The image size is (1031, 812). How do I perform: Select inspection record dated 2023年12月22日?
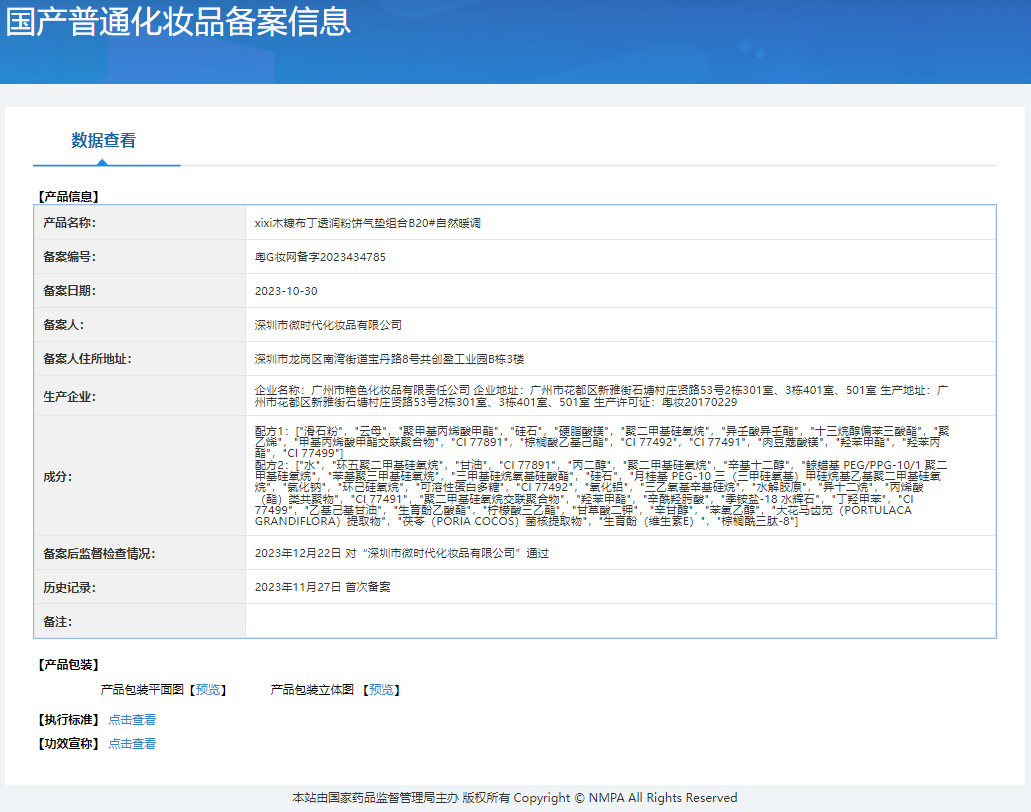point(402,553)
